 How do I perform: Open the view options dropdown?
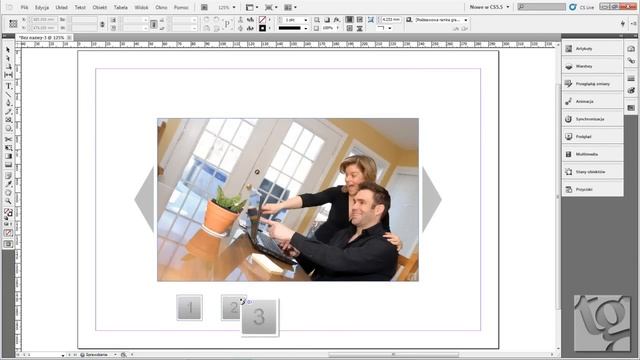tap(251, 7)
